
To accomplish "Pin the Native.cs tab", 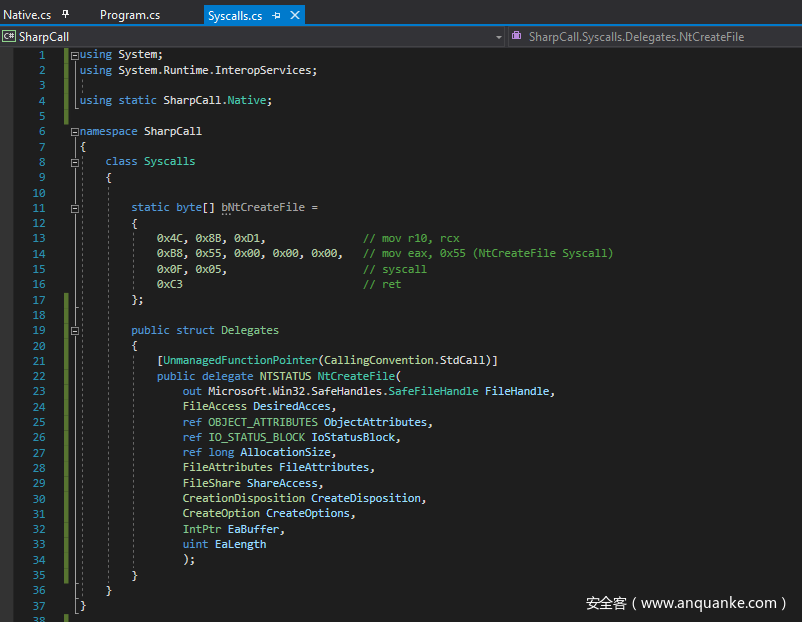I will 66,15.
